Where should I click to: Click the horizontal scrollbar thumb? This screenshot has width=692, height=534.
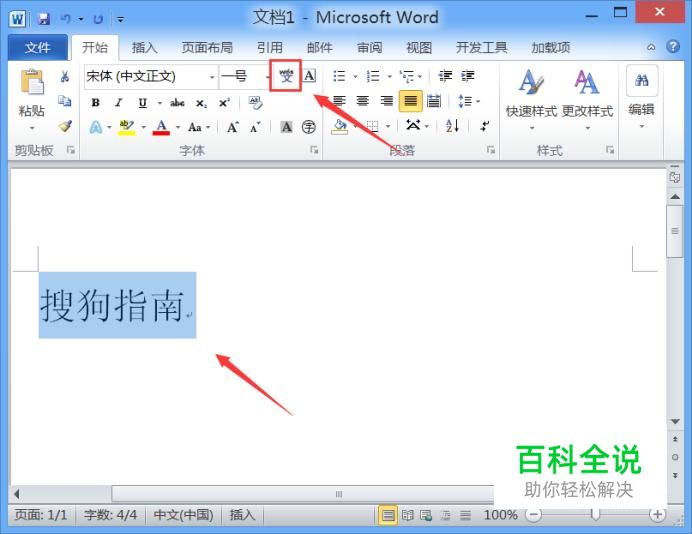click(303, 494)
